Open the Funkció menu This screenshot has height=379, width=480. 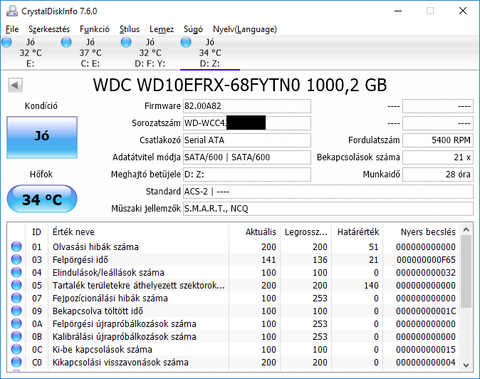94,29
